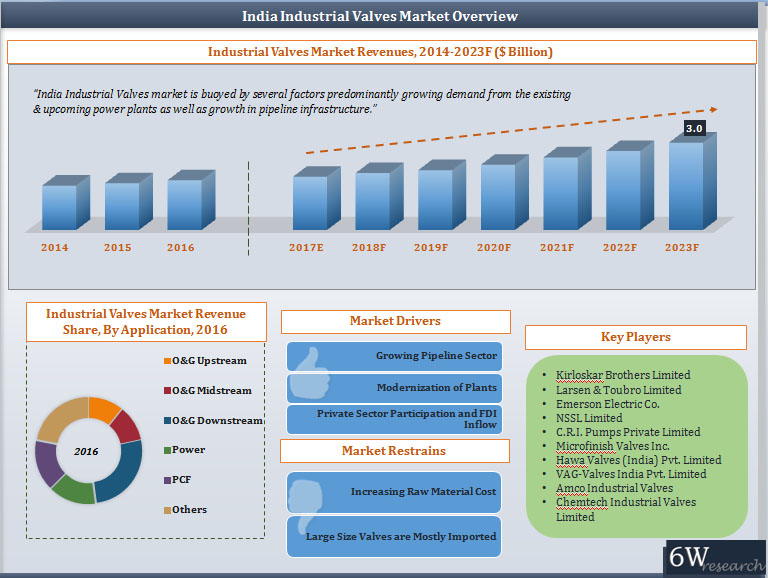Viewport: 768px width, 578px height.
Task: Click C.R.I. Pumps Private Limited
Action: (628, 432)
